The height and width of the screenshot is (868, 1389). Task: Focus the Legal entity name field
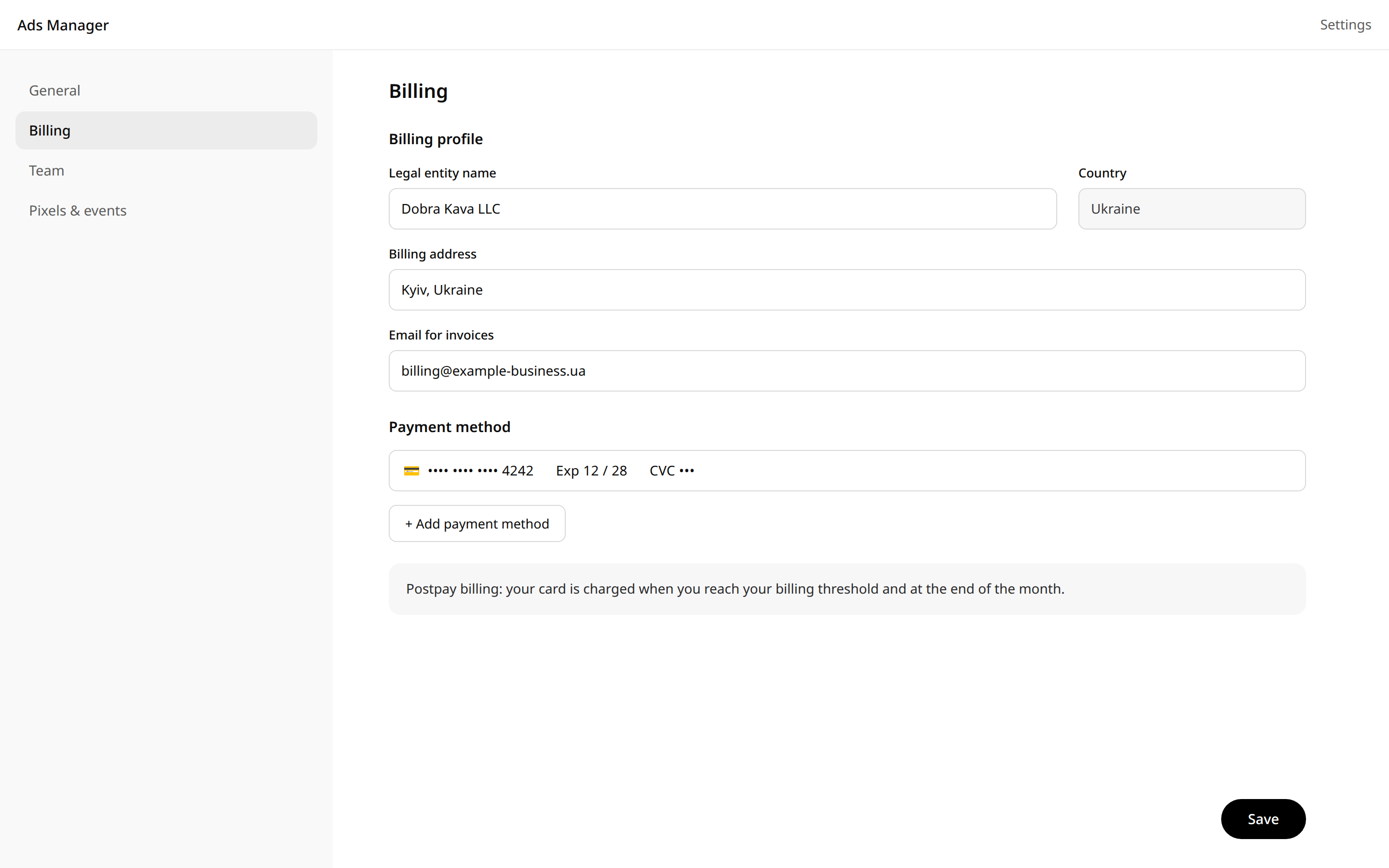point(722,209)
